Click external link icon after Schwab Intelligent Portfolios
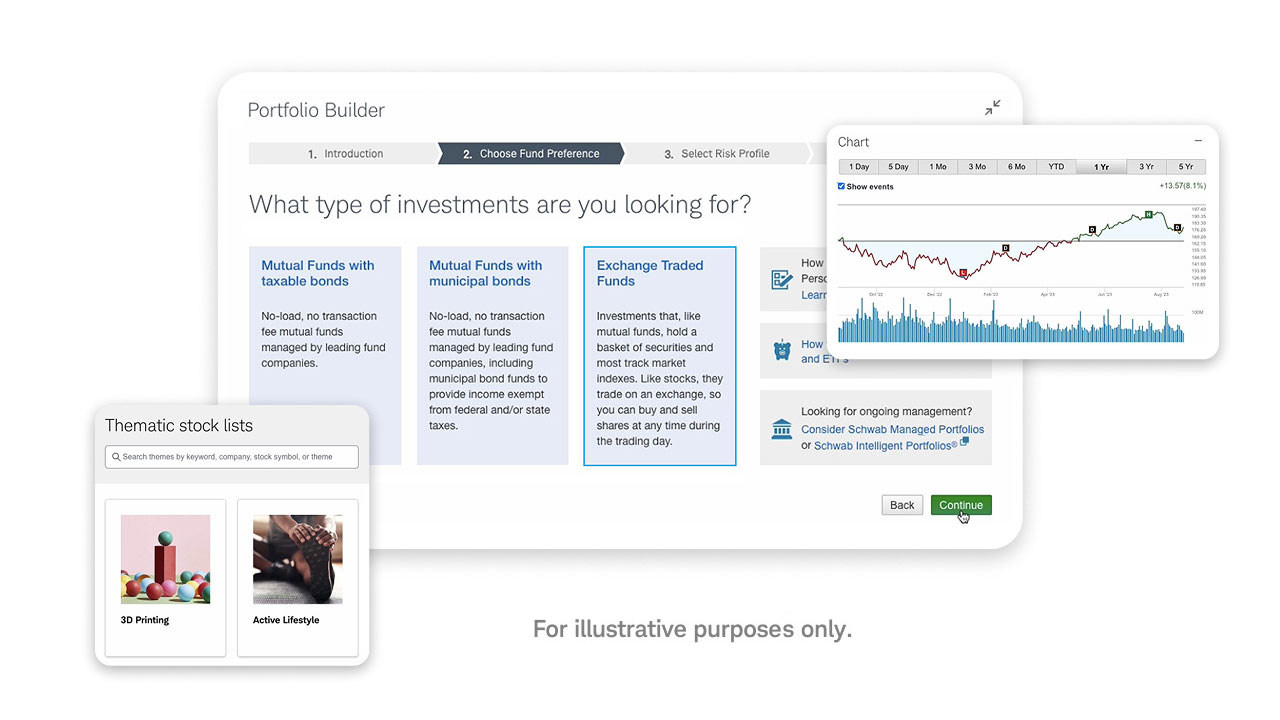 [964, 441]
